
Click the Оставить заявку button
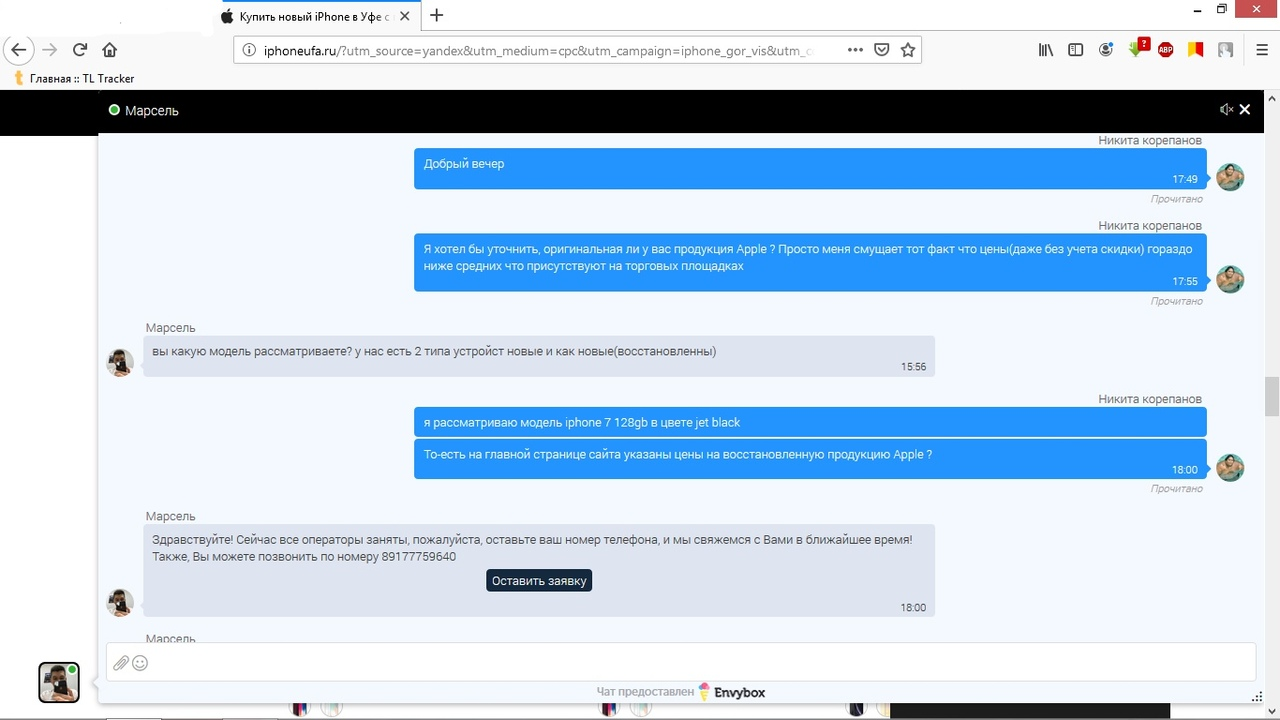pos(539,581)
